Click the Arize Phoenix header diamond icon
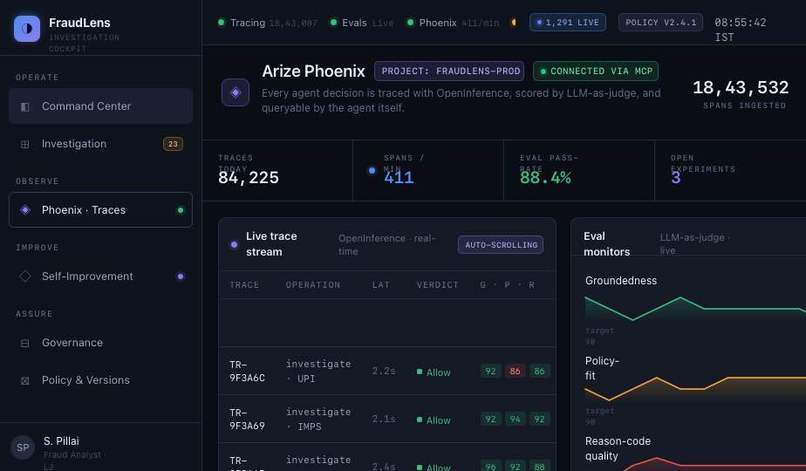Viewport: 806px width, 471px height. coord(235,93)
